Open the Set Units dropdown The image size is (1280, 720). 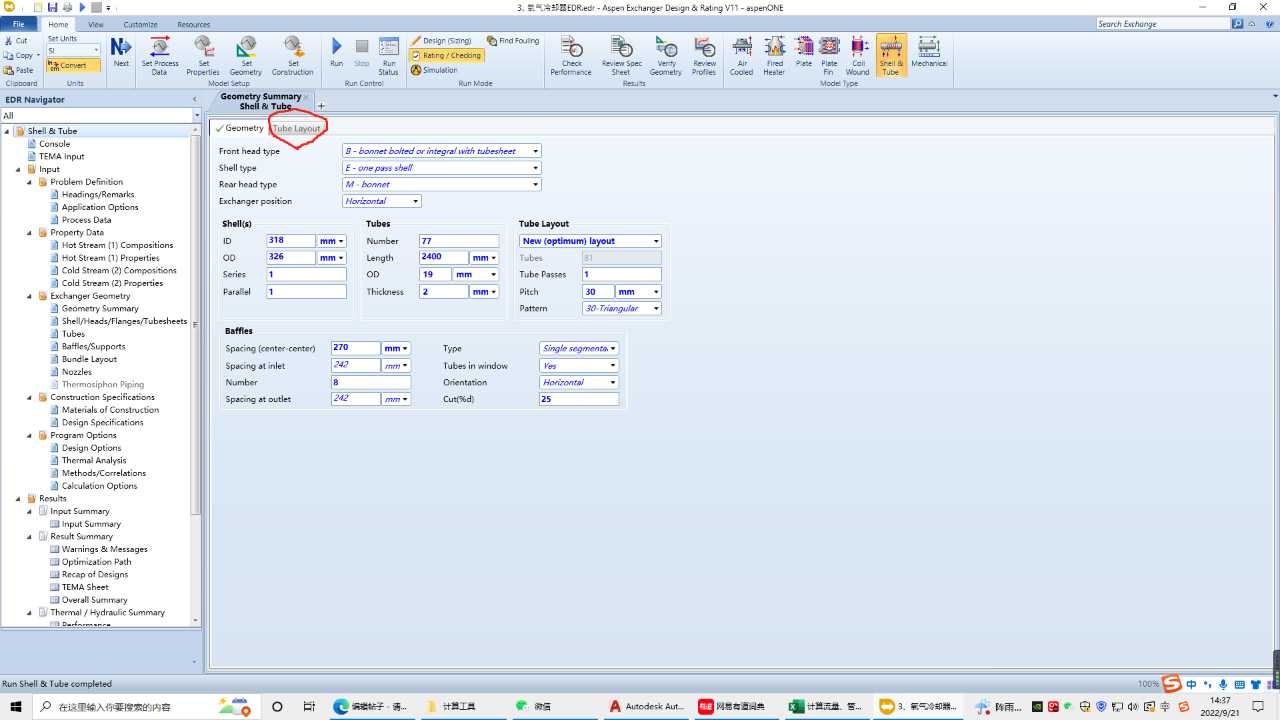click(x=97, y=50)
